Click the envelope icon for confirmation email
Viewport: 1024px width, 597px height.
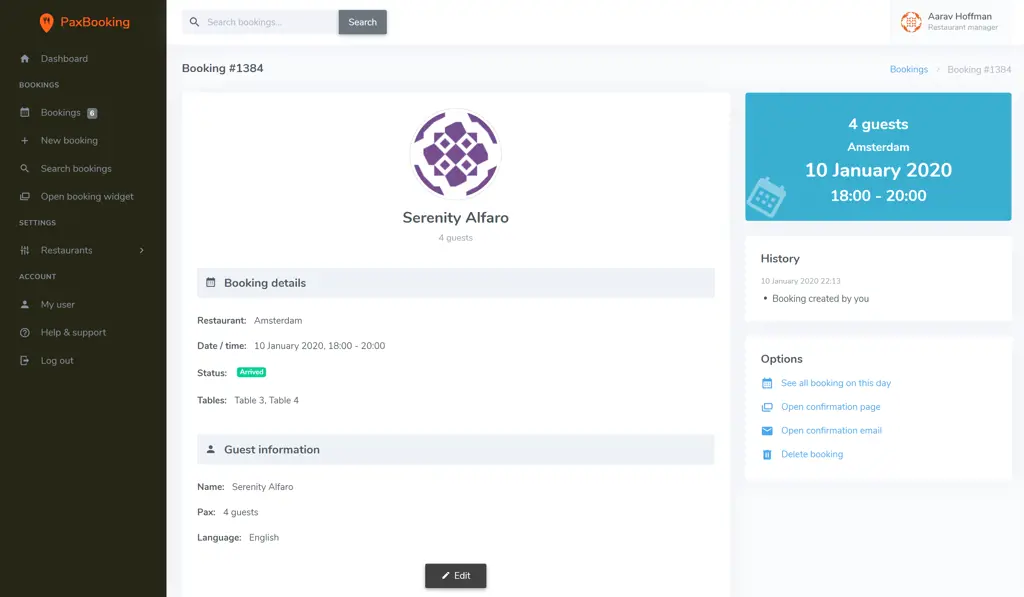click(767, 431)
